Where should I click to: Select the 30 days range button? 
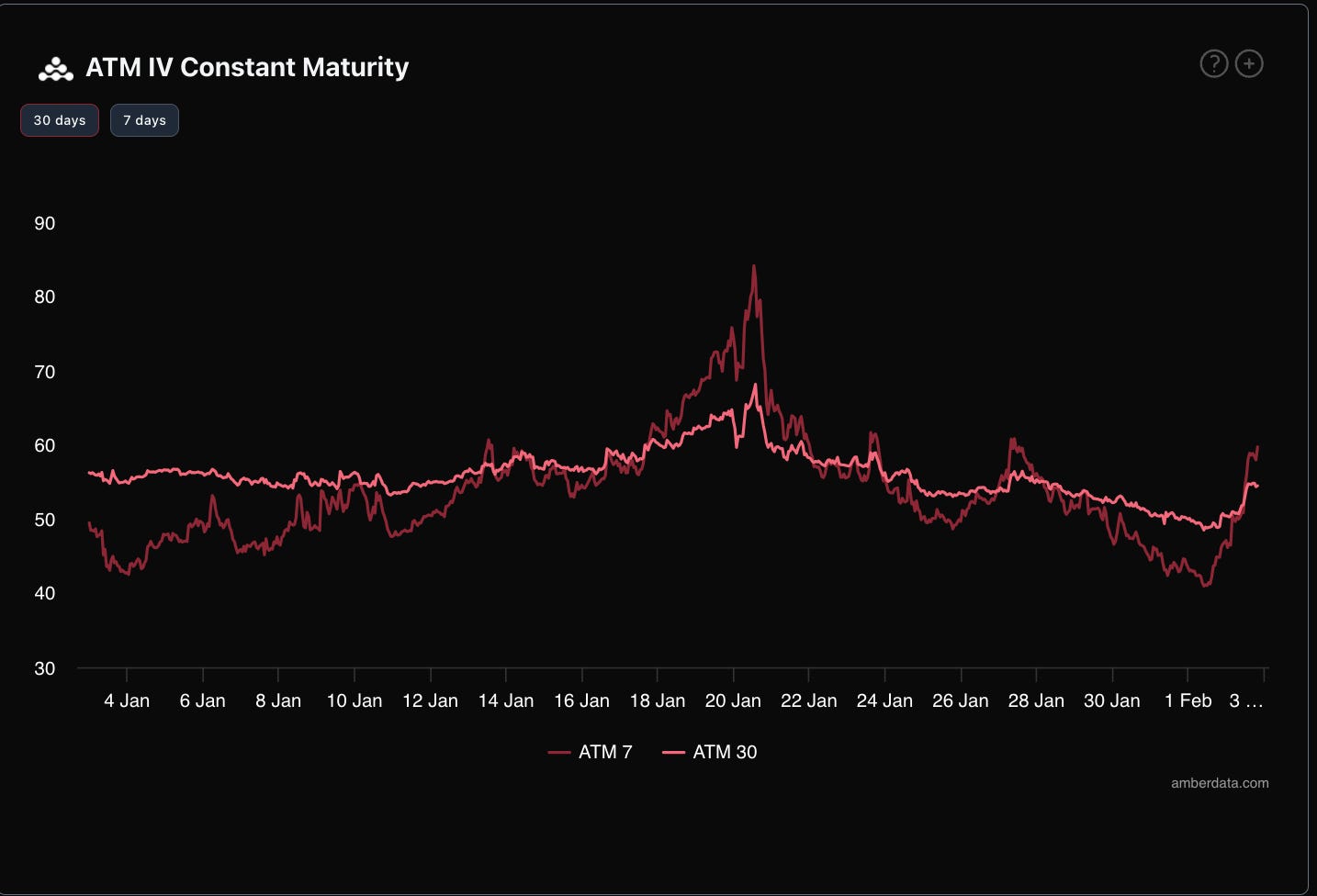60,120
